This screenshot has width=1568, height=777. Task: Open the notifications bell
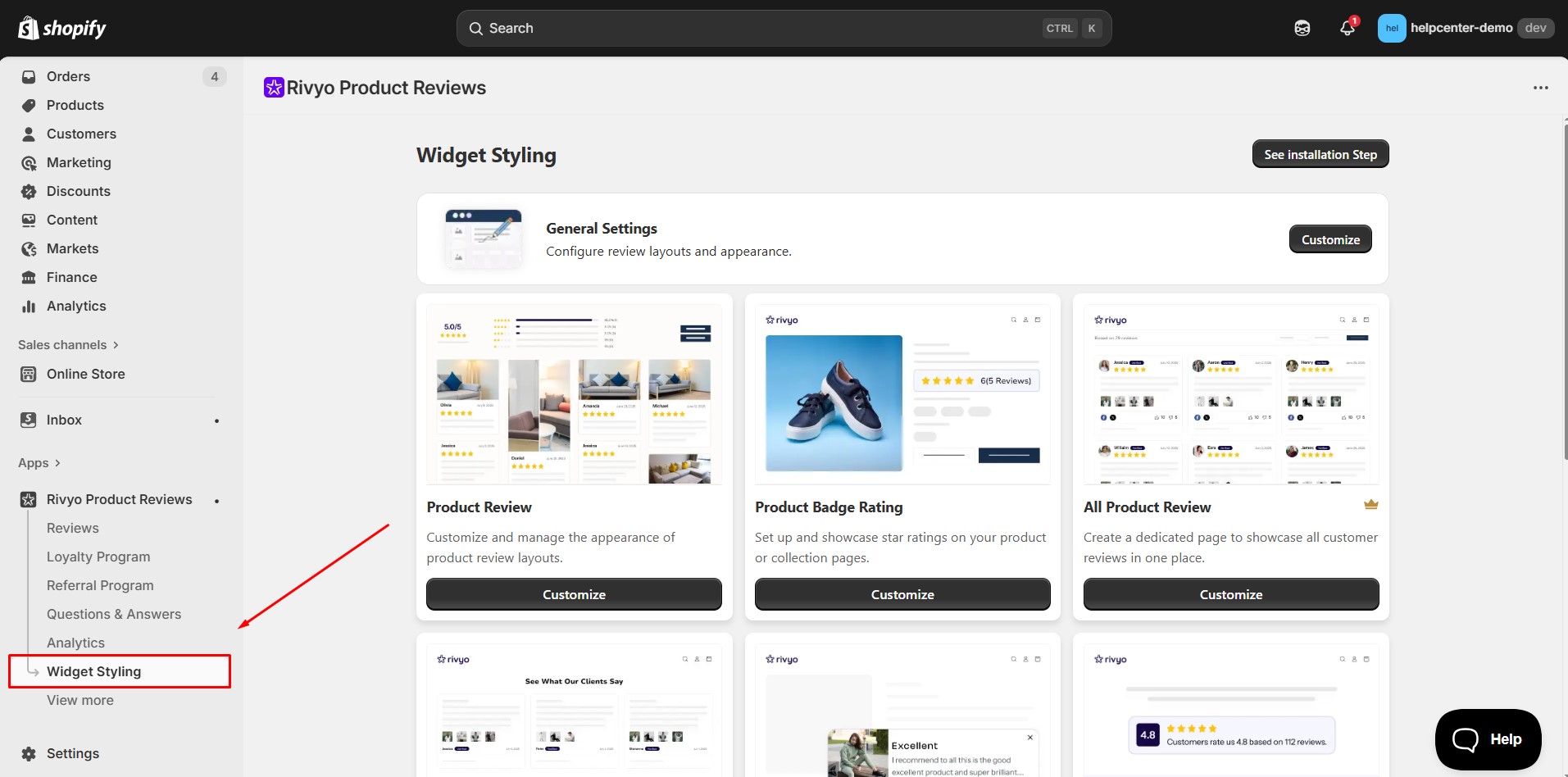(x=1347, y=27)
